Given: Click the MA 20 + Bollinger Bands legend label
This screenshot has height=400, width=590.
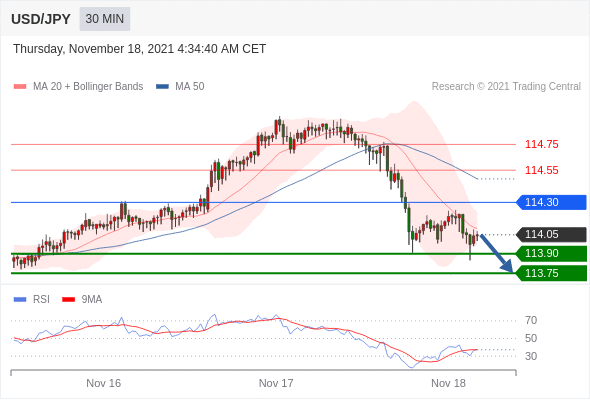Looking at the screenshot, I should 88,87.
